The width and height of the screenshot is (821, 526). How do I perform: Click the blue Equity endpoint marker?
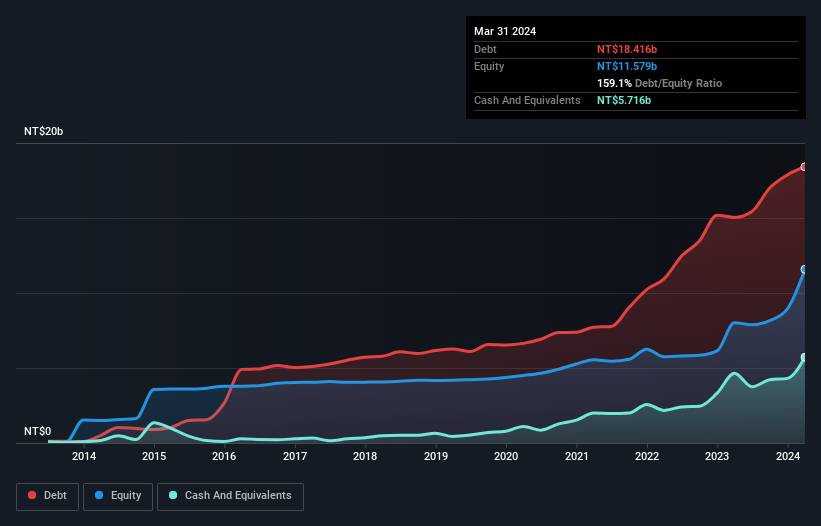coord(804,270)
